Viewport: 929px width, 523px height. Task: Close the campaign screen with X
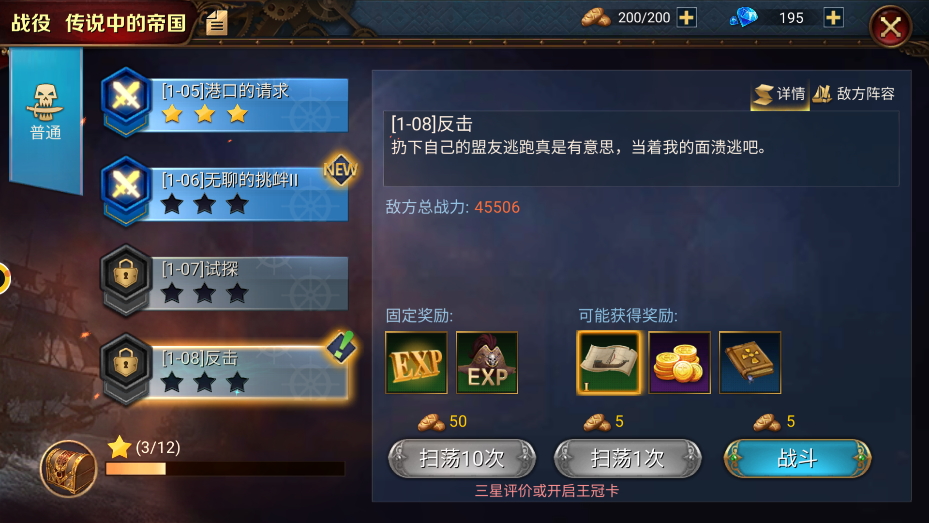890,27
